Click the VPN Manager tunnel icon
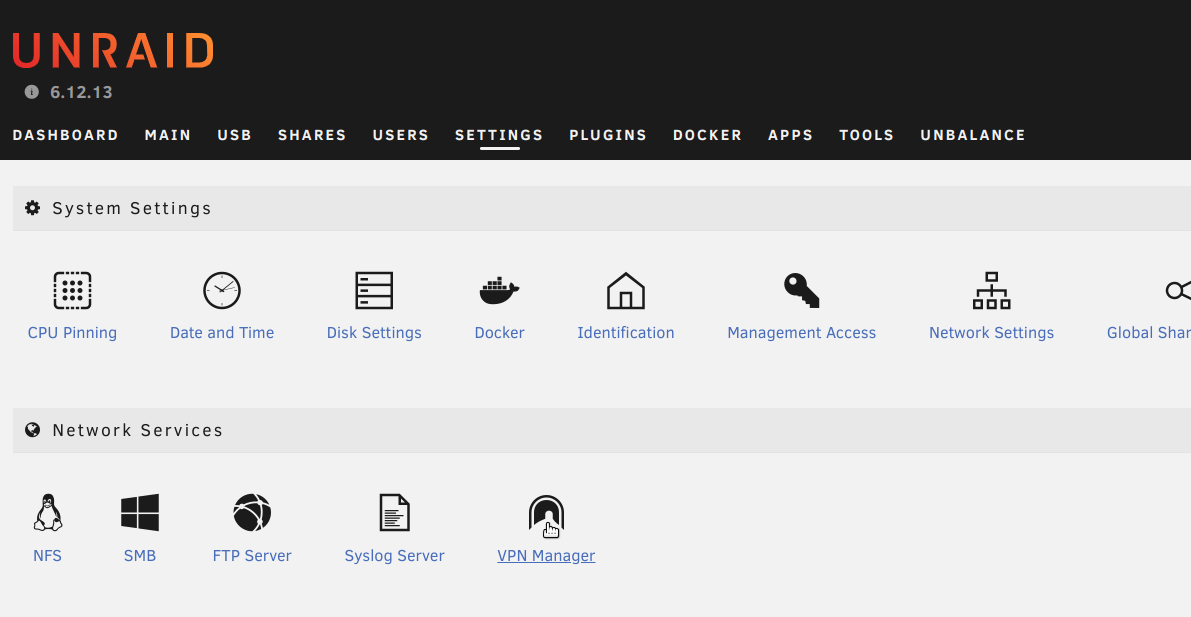Viewport: 1191px width, 617px height. click(546, 514)
